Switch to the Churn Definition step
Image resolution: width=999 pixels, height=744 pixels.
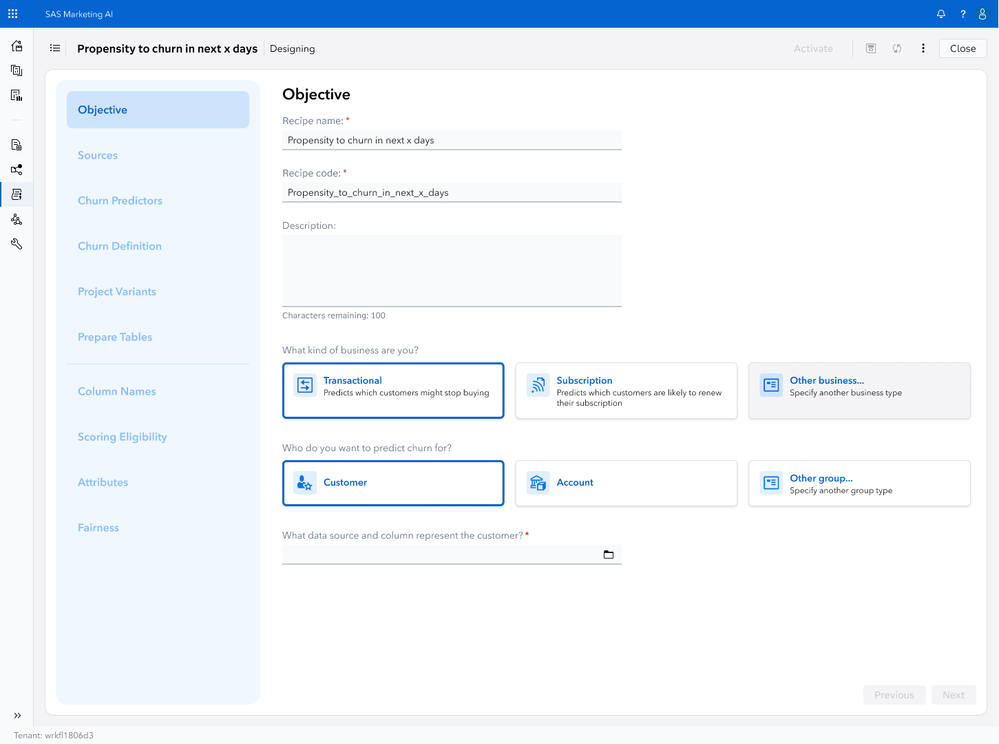[x=120, y=246]
